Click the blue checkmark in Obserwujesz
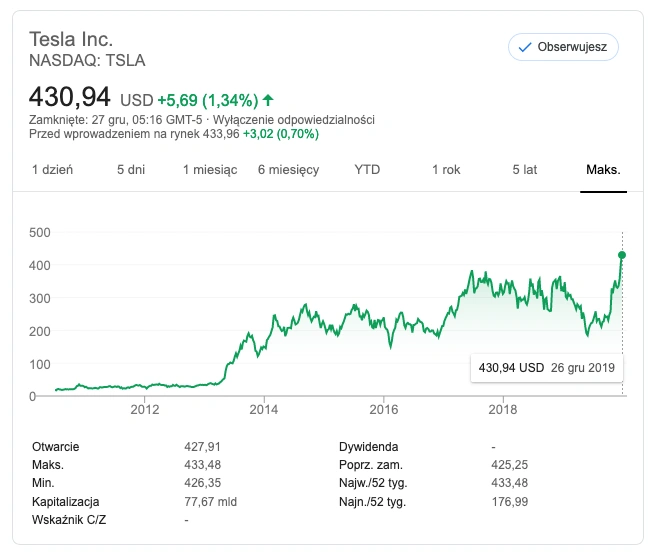Screen dimensions: 656x556 pos(525,47)
